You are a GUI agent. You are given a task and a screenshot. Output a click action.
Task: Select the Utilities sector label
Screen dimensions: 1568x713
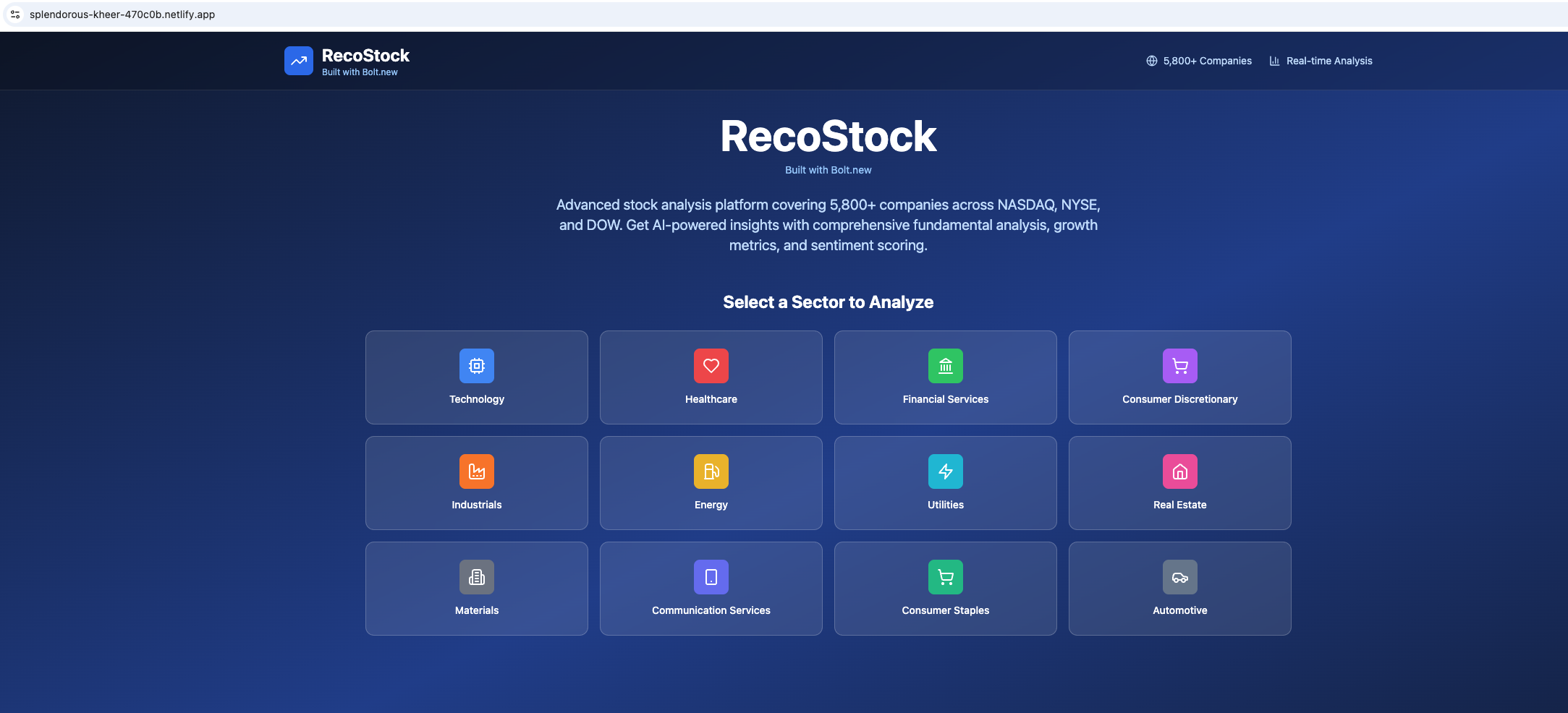point(946,505)
